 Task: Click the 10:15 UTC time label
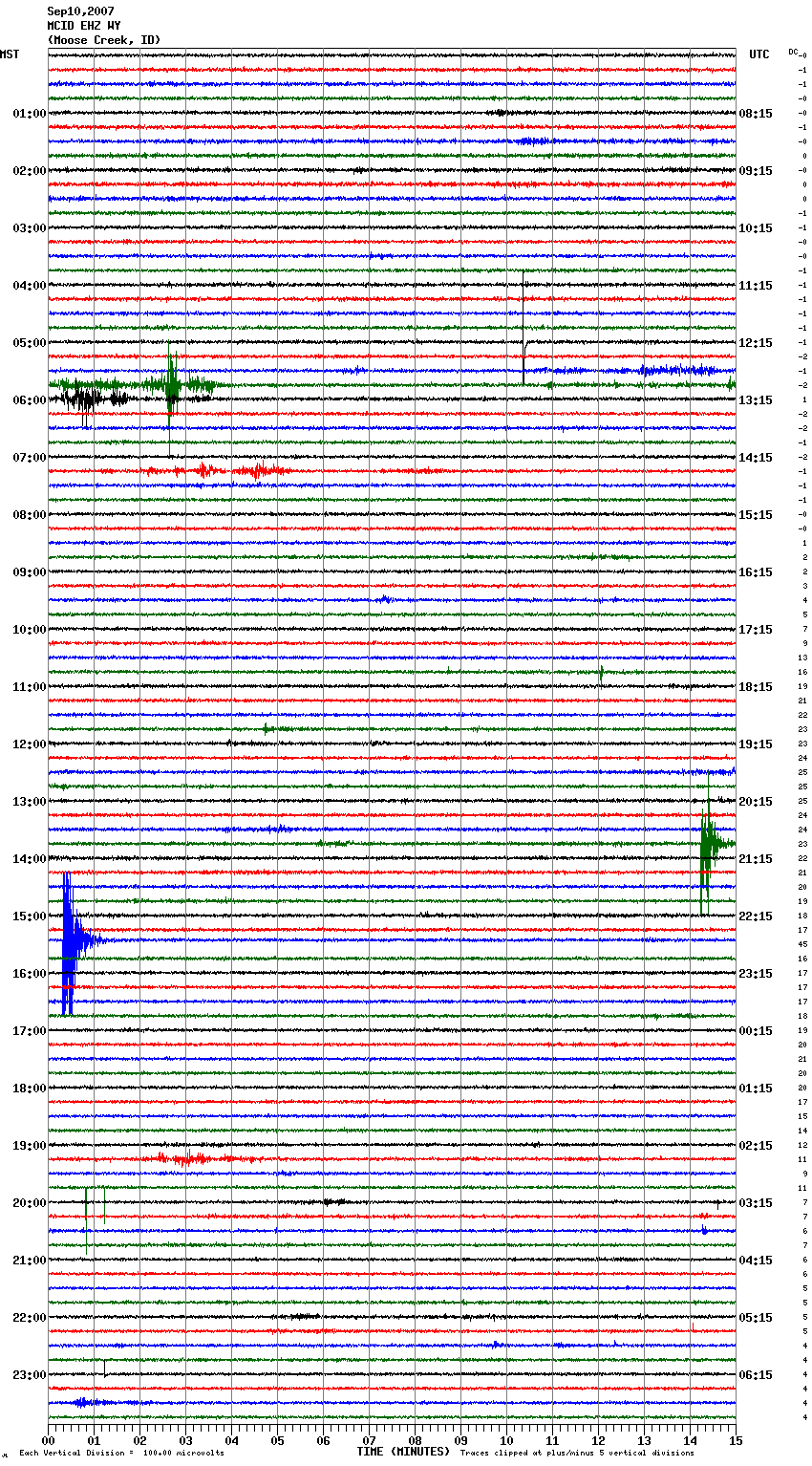click(756, 228)
